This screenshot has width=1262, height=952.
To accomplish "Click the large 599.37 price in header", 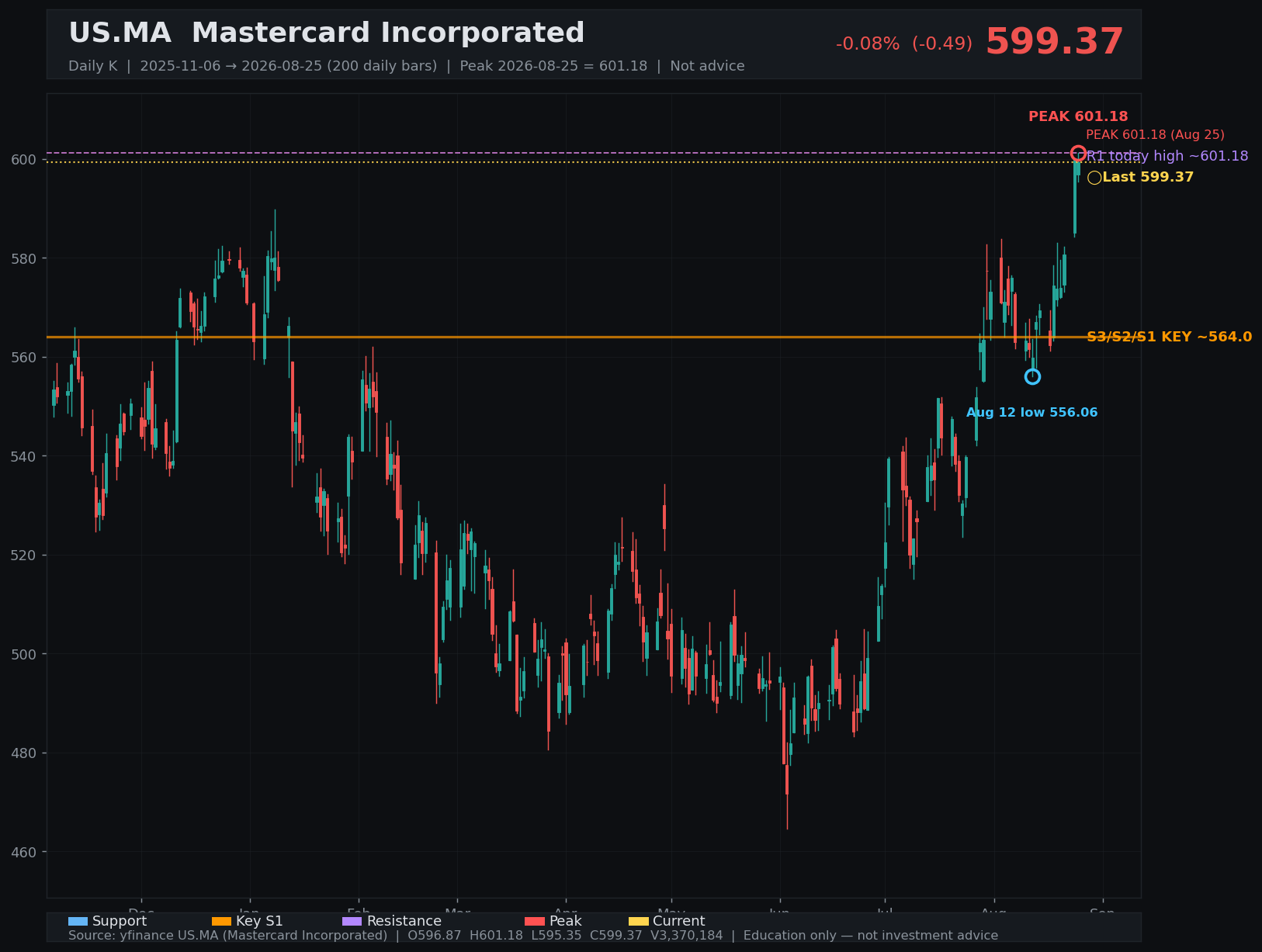I will click(x=1054, y=42).
